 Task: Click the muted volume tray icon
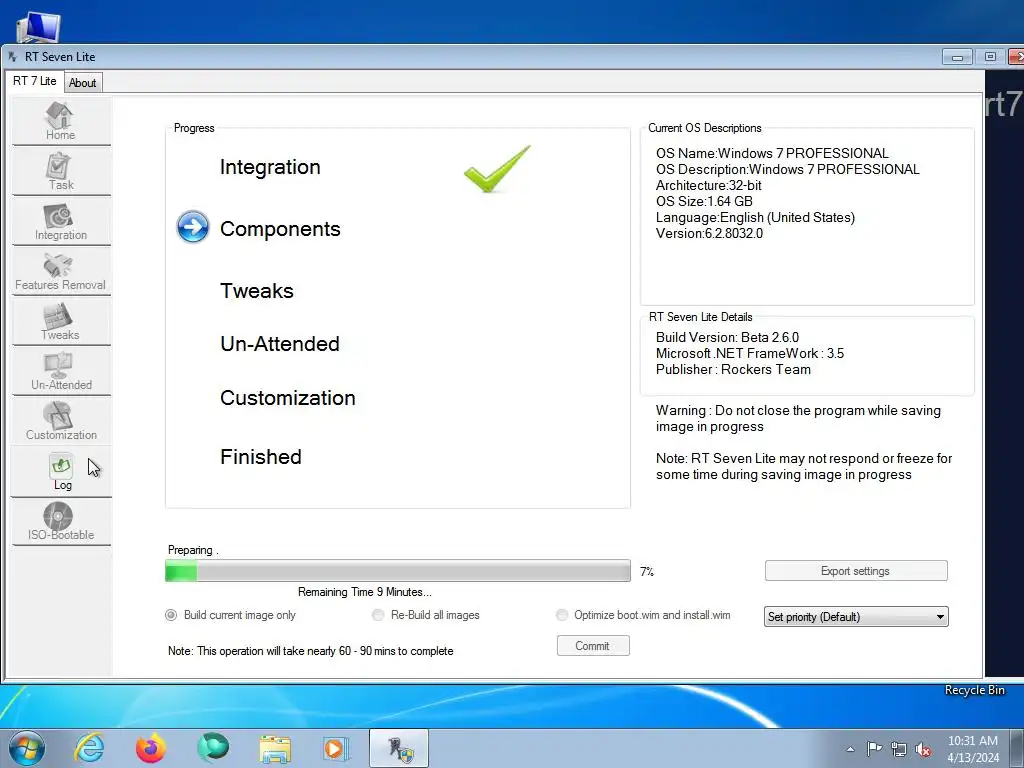click(923, 749)
